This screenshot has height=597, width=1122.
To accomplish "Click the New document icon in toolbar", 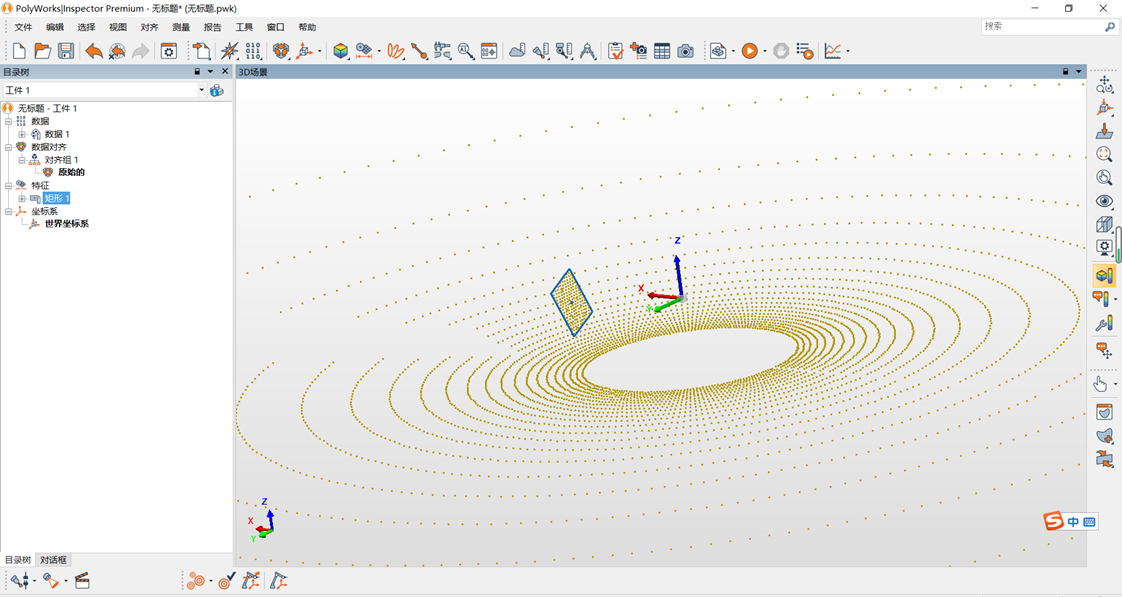I will point(19,51).
